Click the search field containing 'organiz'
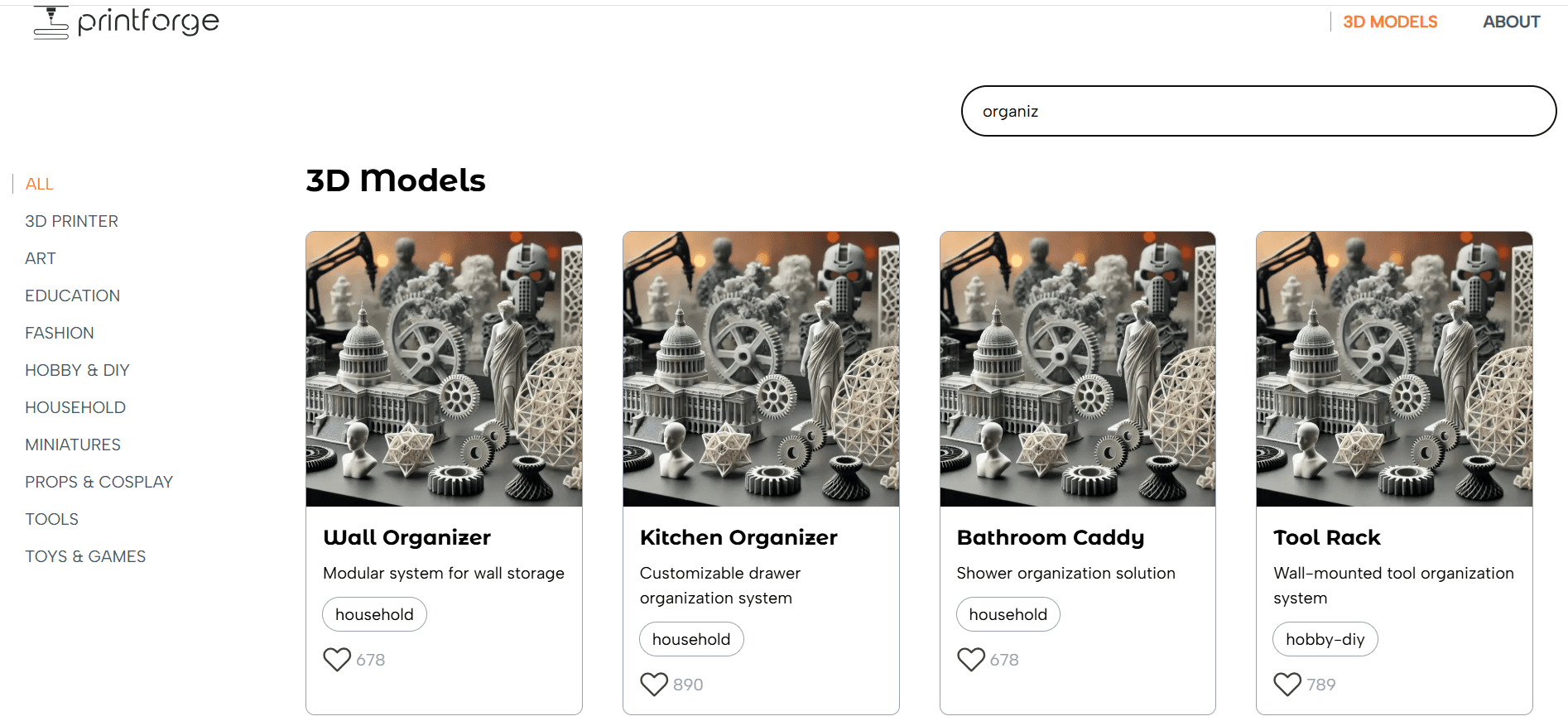Viewport: 1568px width, 721px height. point(1258,111)
